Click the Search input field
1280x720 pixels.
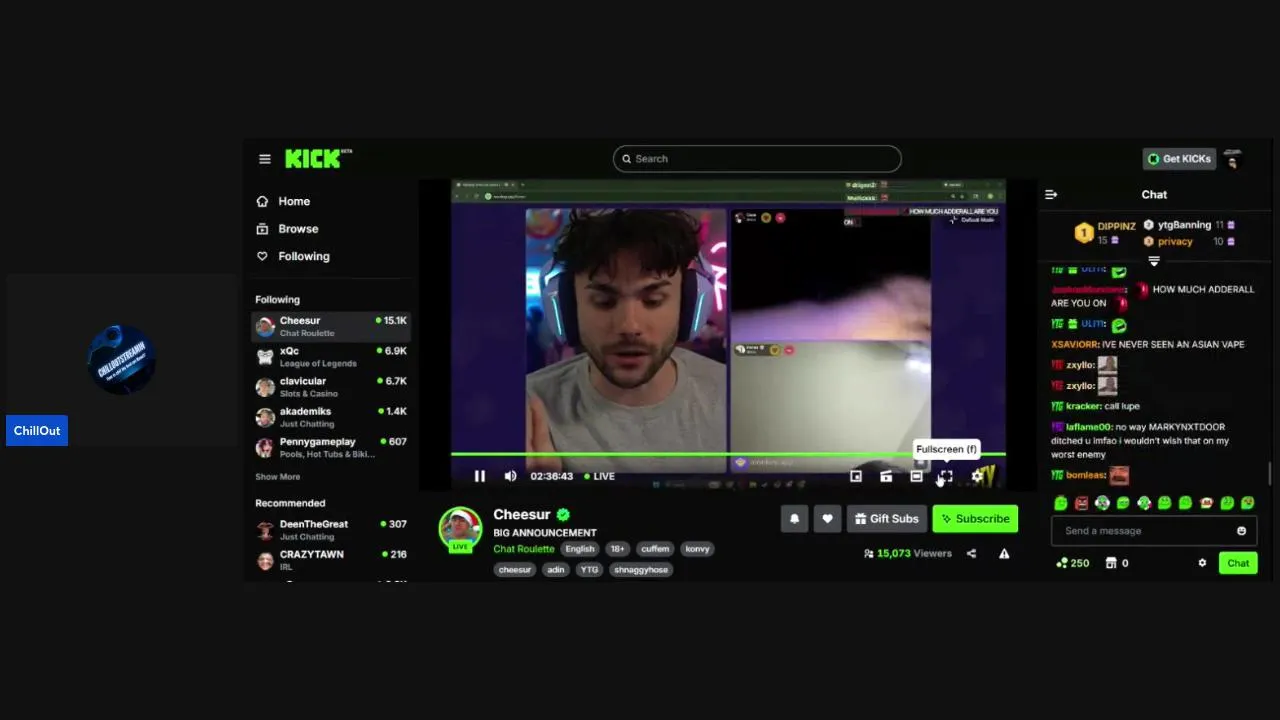pyautogui.click(x=757, y=159)
